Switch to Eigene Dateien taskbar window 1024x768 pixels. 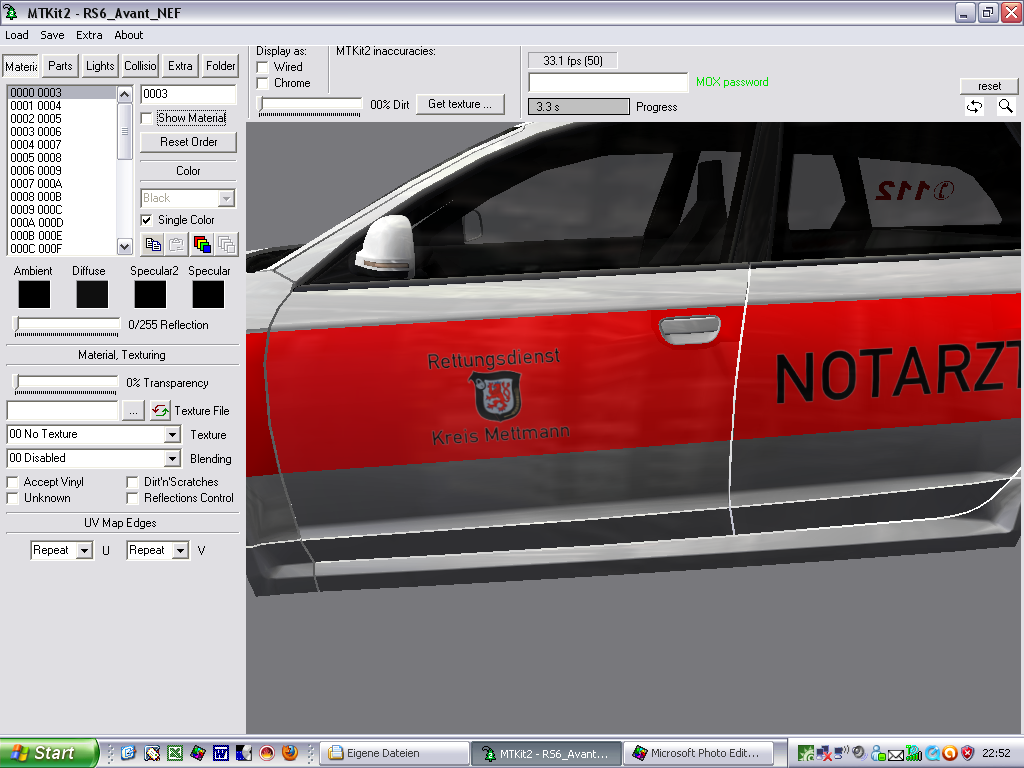pyautogui.click(x=392, y=753)
